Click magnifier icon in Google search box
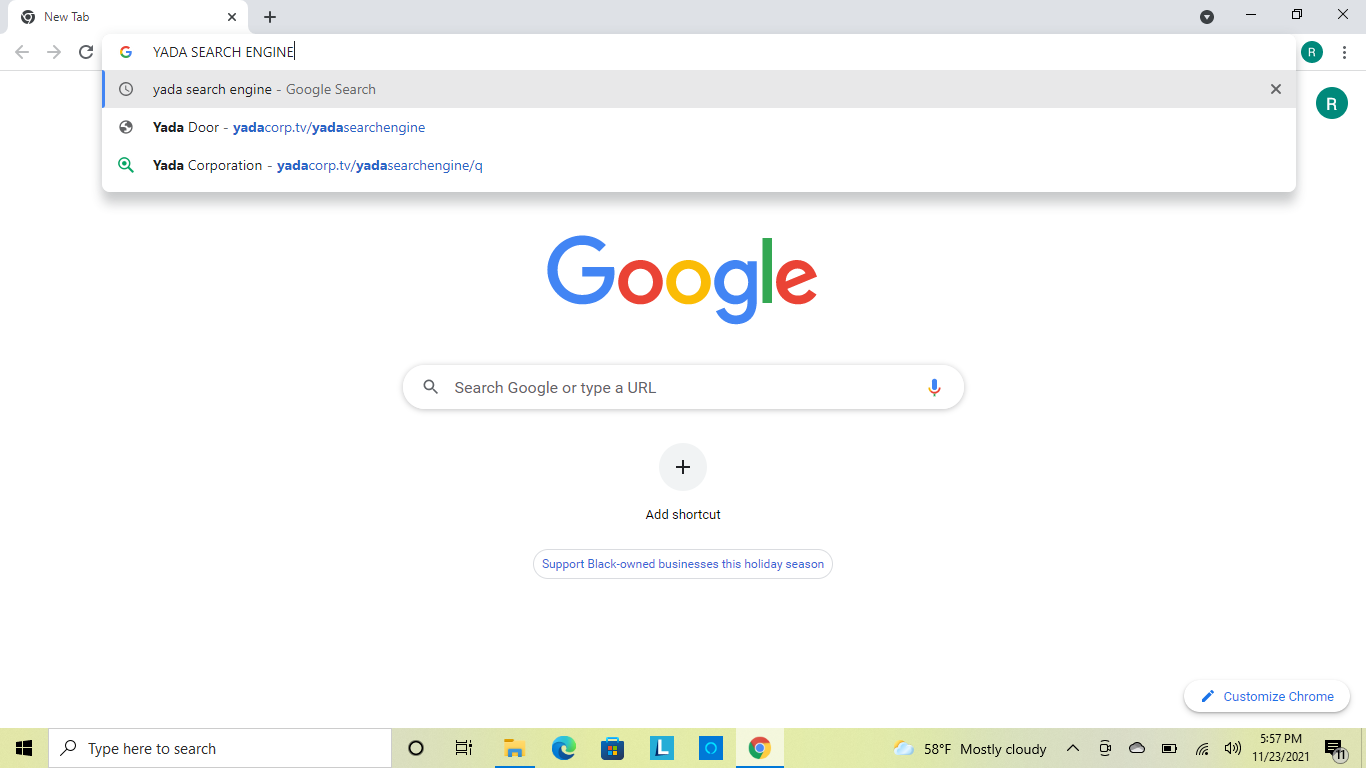 point(430,387)
